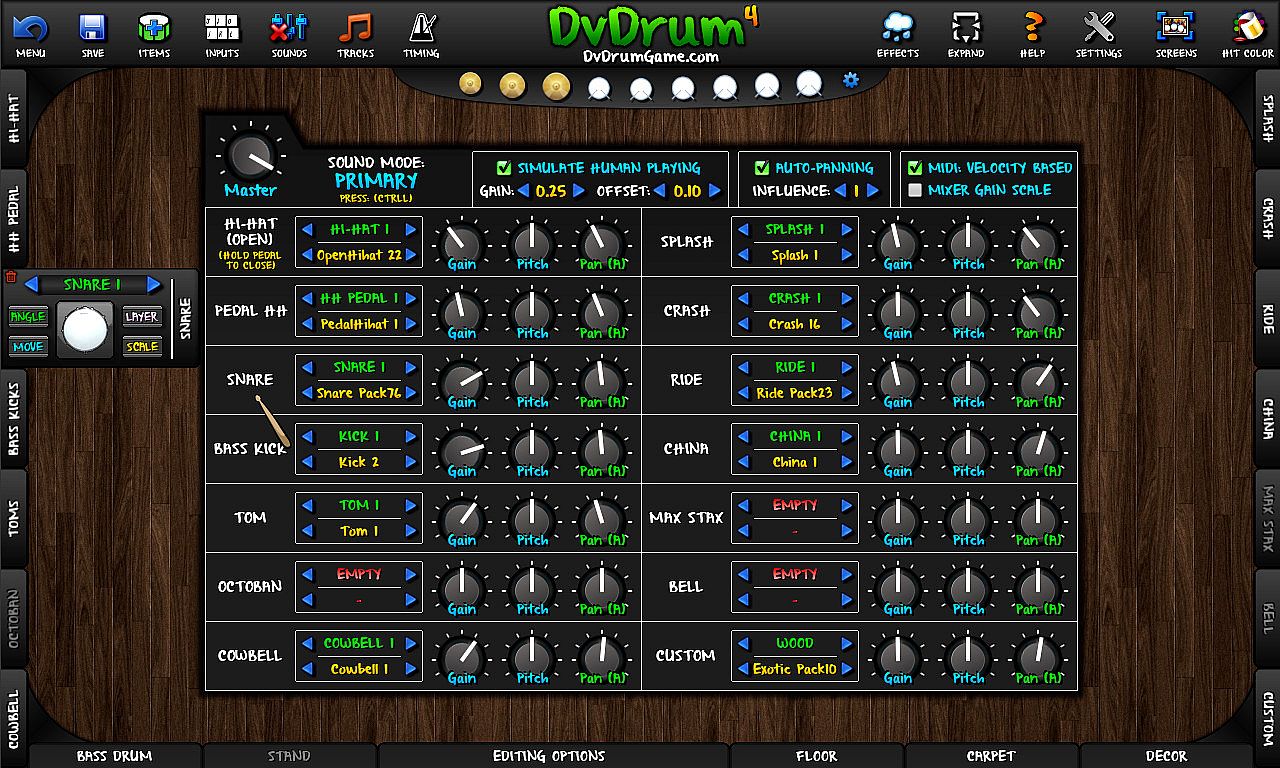
Task: Click the trash icon above Snare panel
Action: (x=11, y=277)
